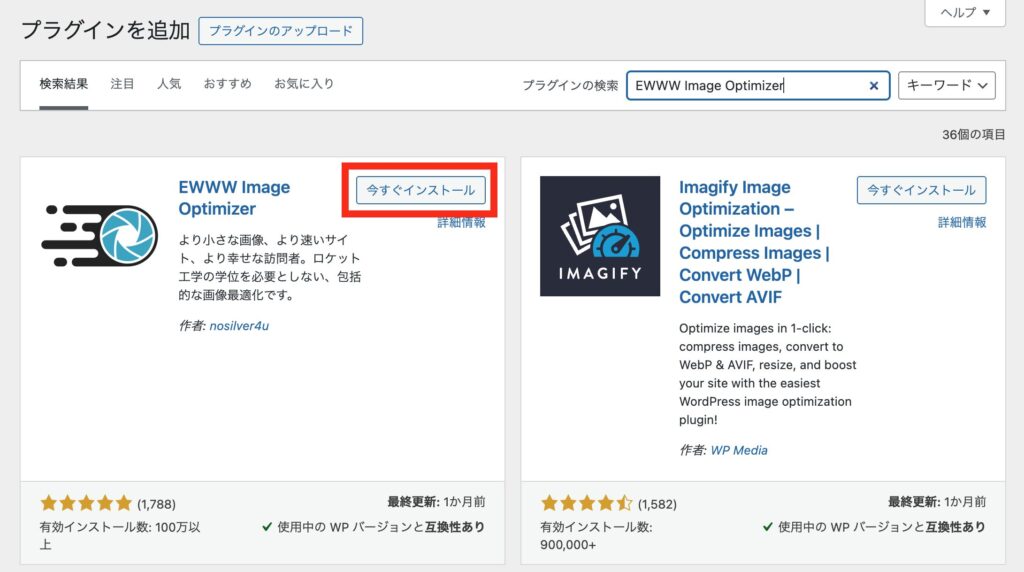Click 有効インストール数: 100万以上 text
The height and width of the screenshot is (572, 1024).
120,535
